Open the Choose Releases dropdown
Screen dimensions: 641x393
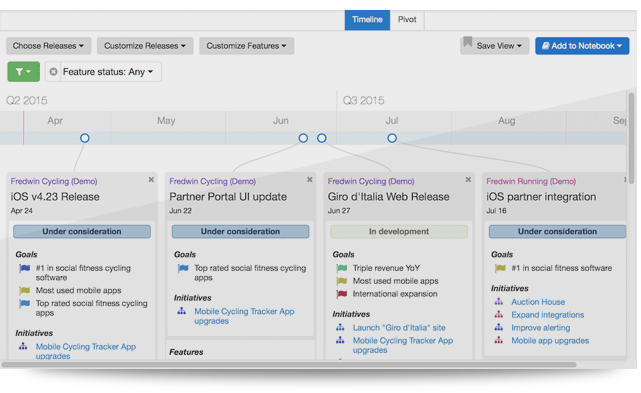pyautogui.click(x=48, y=46)
